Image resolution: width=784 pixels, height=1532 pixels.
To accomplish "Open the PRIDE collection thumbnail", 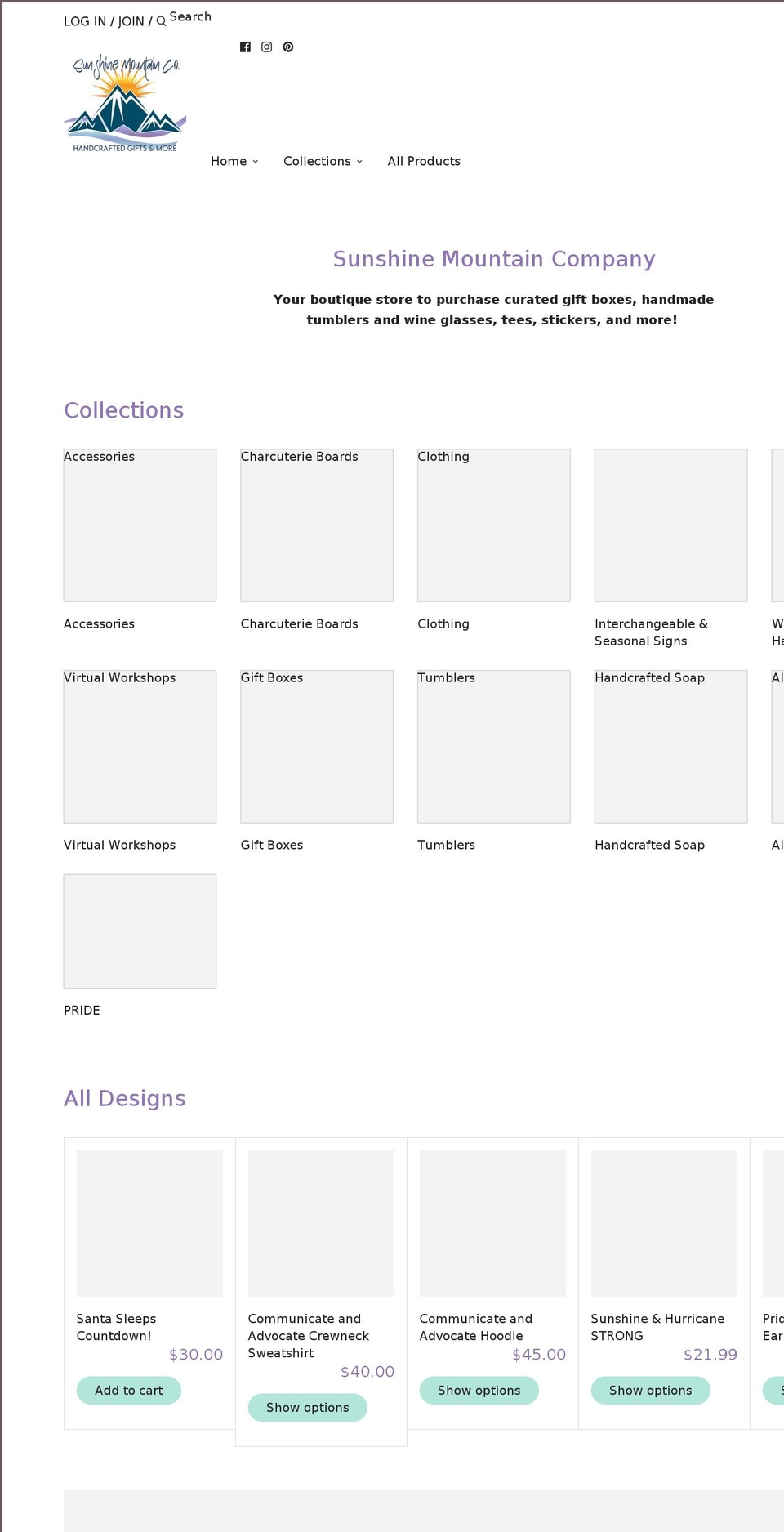I will pyautogui.click(x=140, y=931).
